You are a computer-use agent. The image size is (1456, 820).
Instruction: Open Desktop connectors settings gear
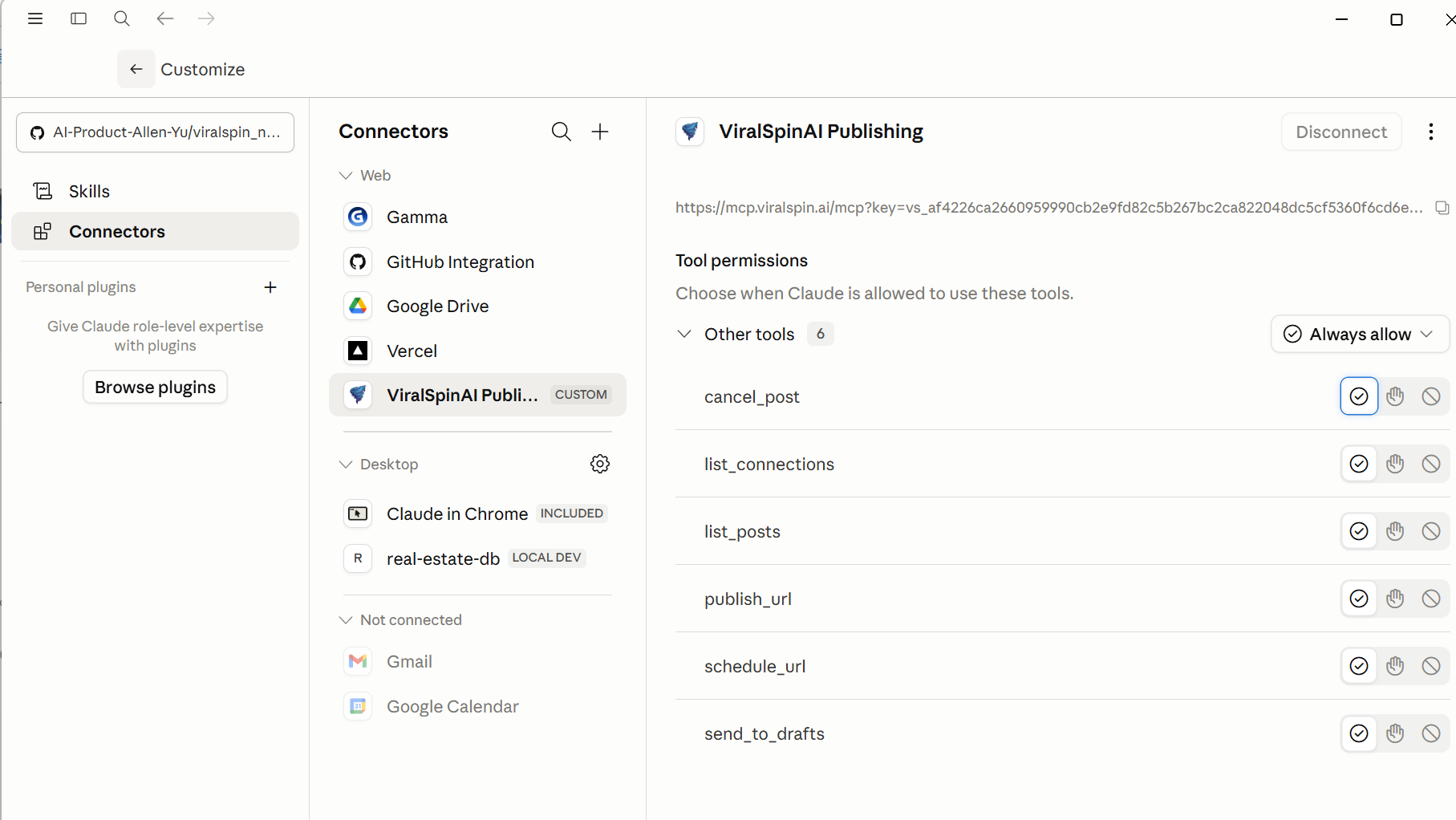(x=600, y=464)
